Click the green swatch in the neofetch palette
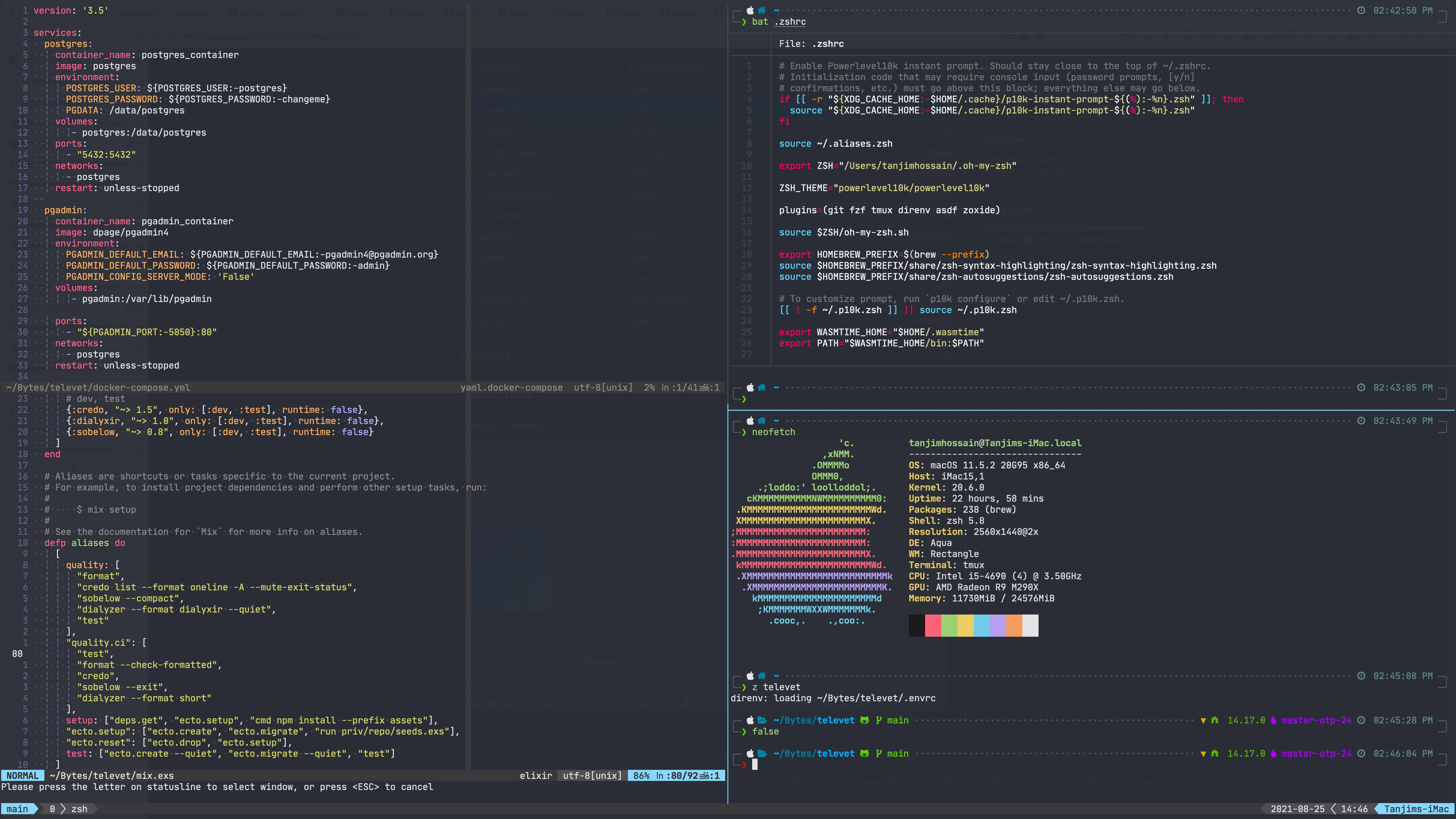The width and height of the screenshot is (1456, 819). [949, 626]
